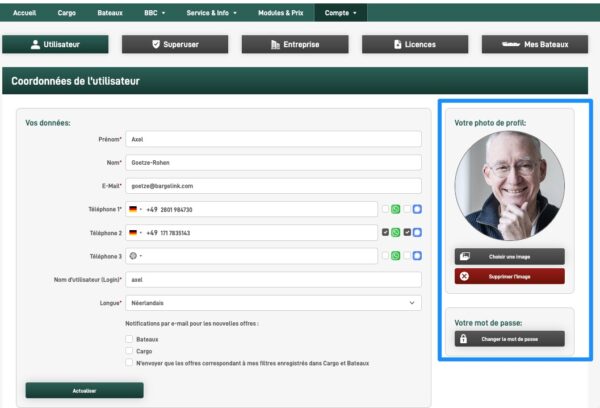Open the Téléphone 3 globe country selector
The width and height of the screenshot is (600, 408).
[x=135, y=256]
